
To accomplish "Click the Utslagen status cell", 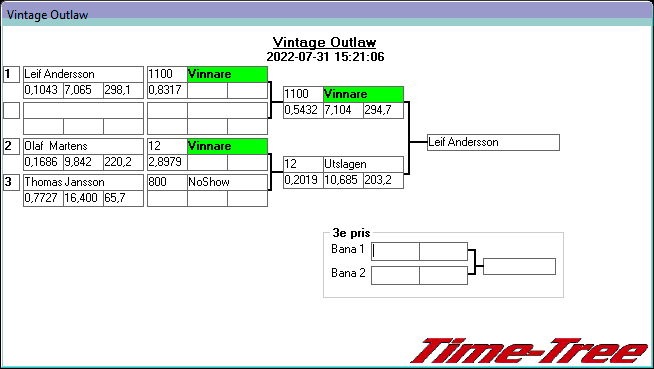I will (x=363, y=164).
